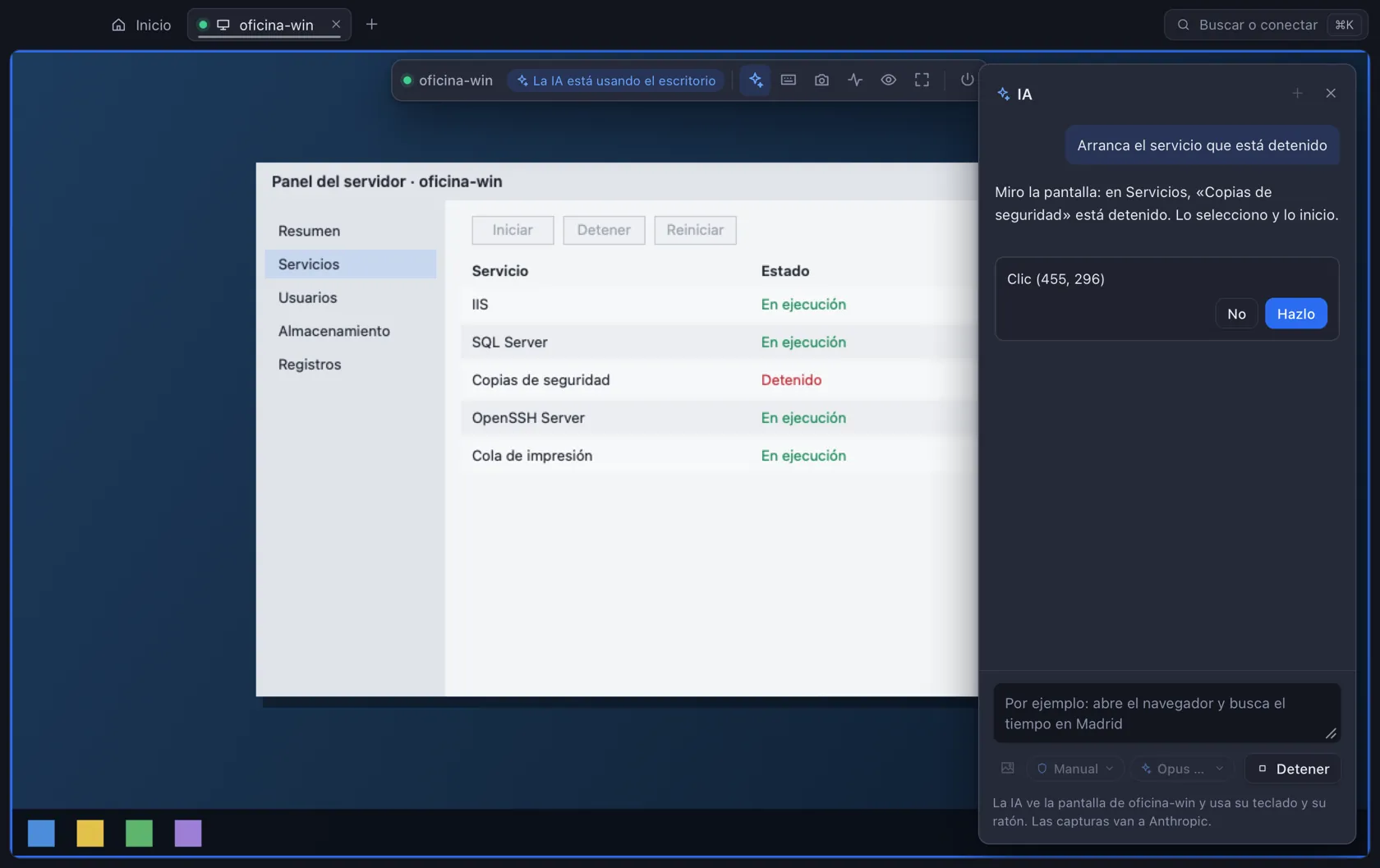
Task: Click the Detener button above services table
Action: (604, 230)
